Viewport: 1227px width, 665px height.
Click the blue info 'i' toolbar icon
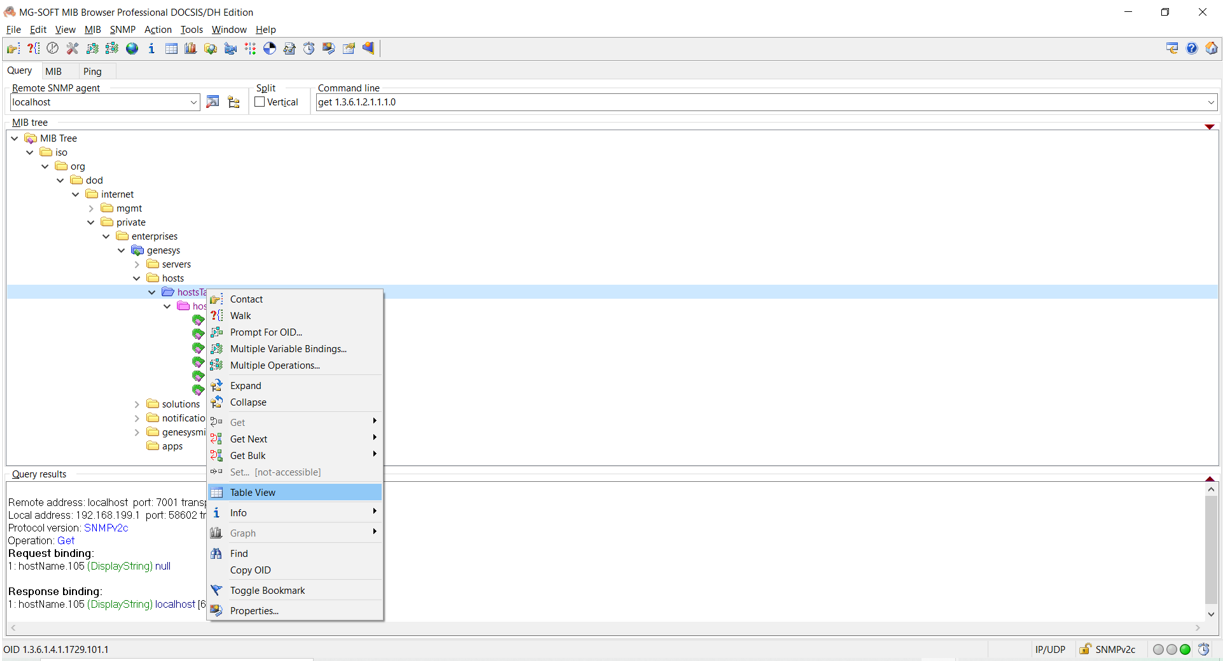[151, 49]
